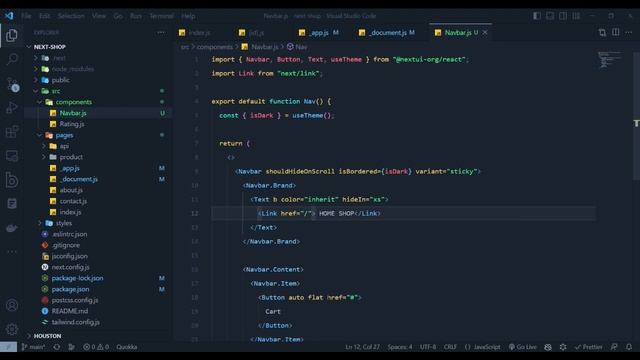Screen dimensions: 640x360
Task: Close the Navbar.js tab
Action: point(485,33)
